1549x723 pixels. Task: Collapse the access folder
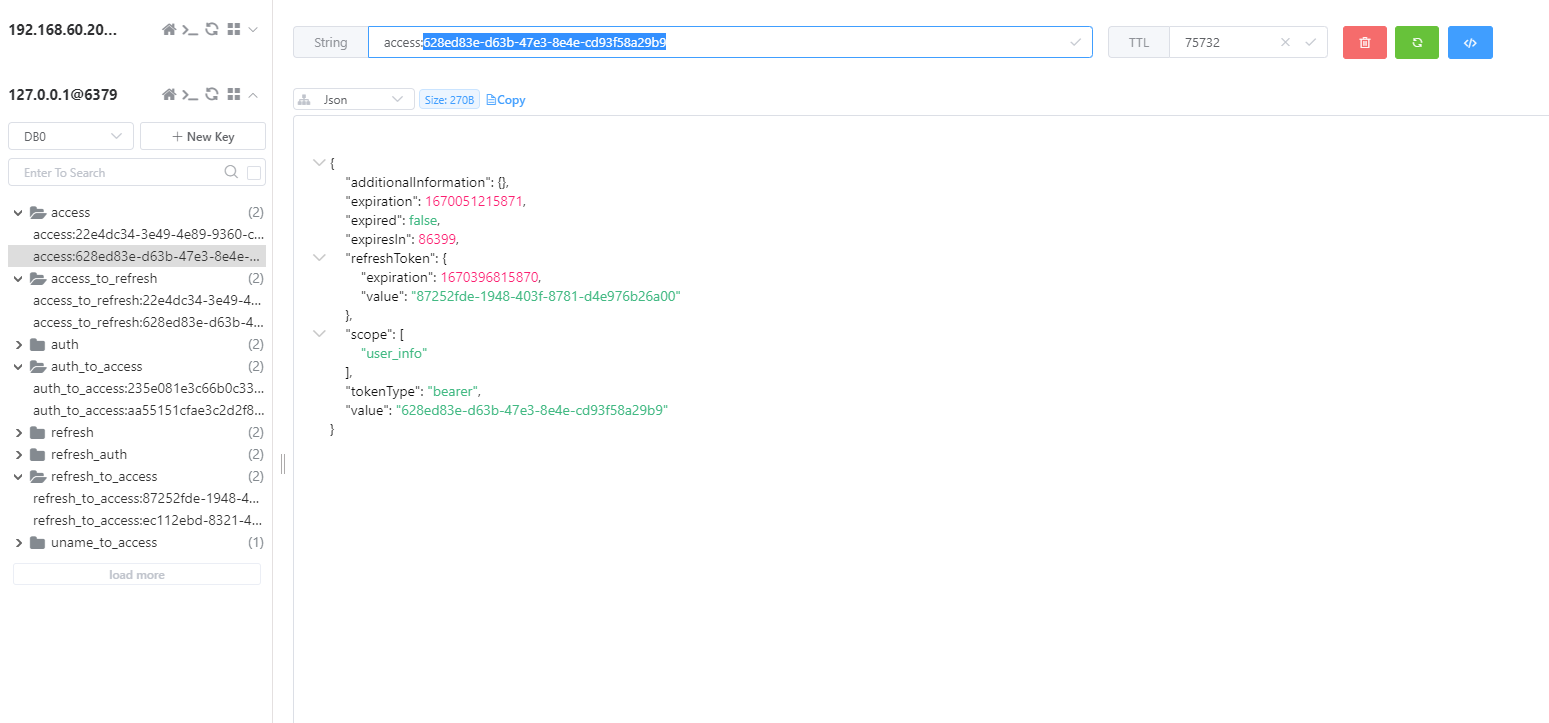click(19, 212)
